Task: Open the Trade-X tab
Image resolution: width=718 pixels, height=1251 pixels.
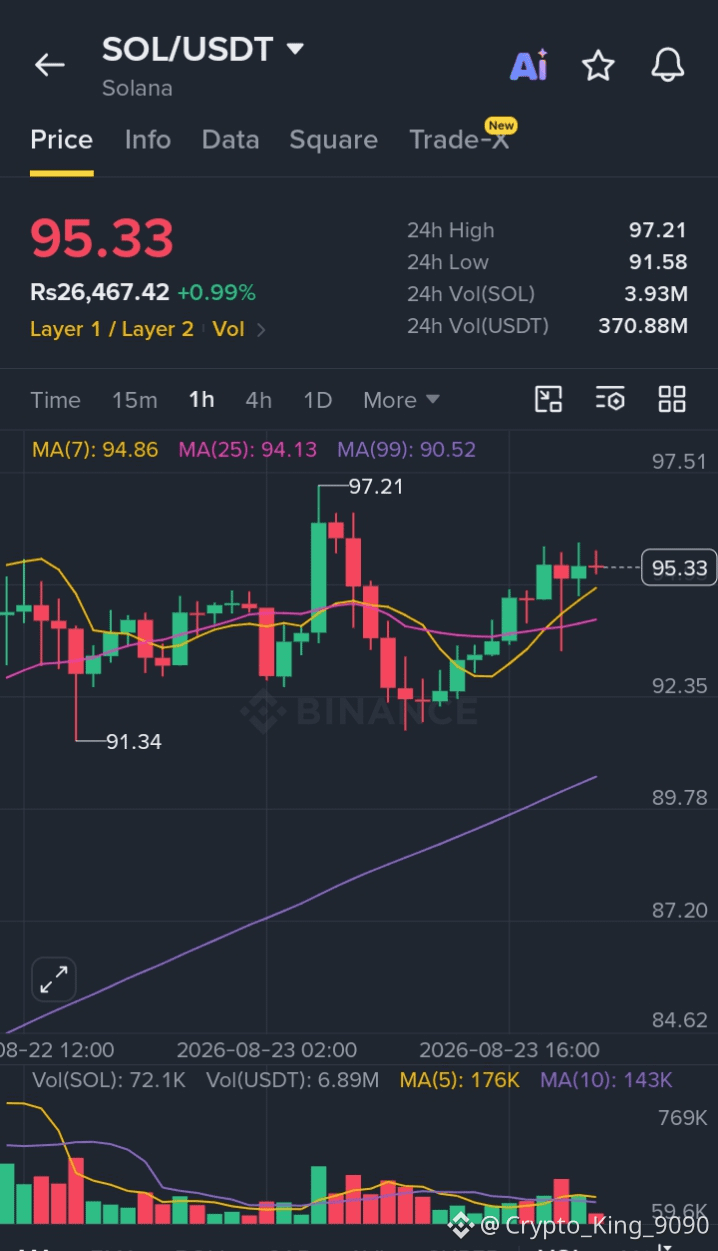Action: point(459,140)
